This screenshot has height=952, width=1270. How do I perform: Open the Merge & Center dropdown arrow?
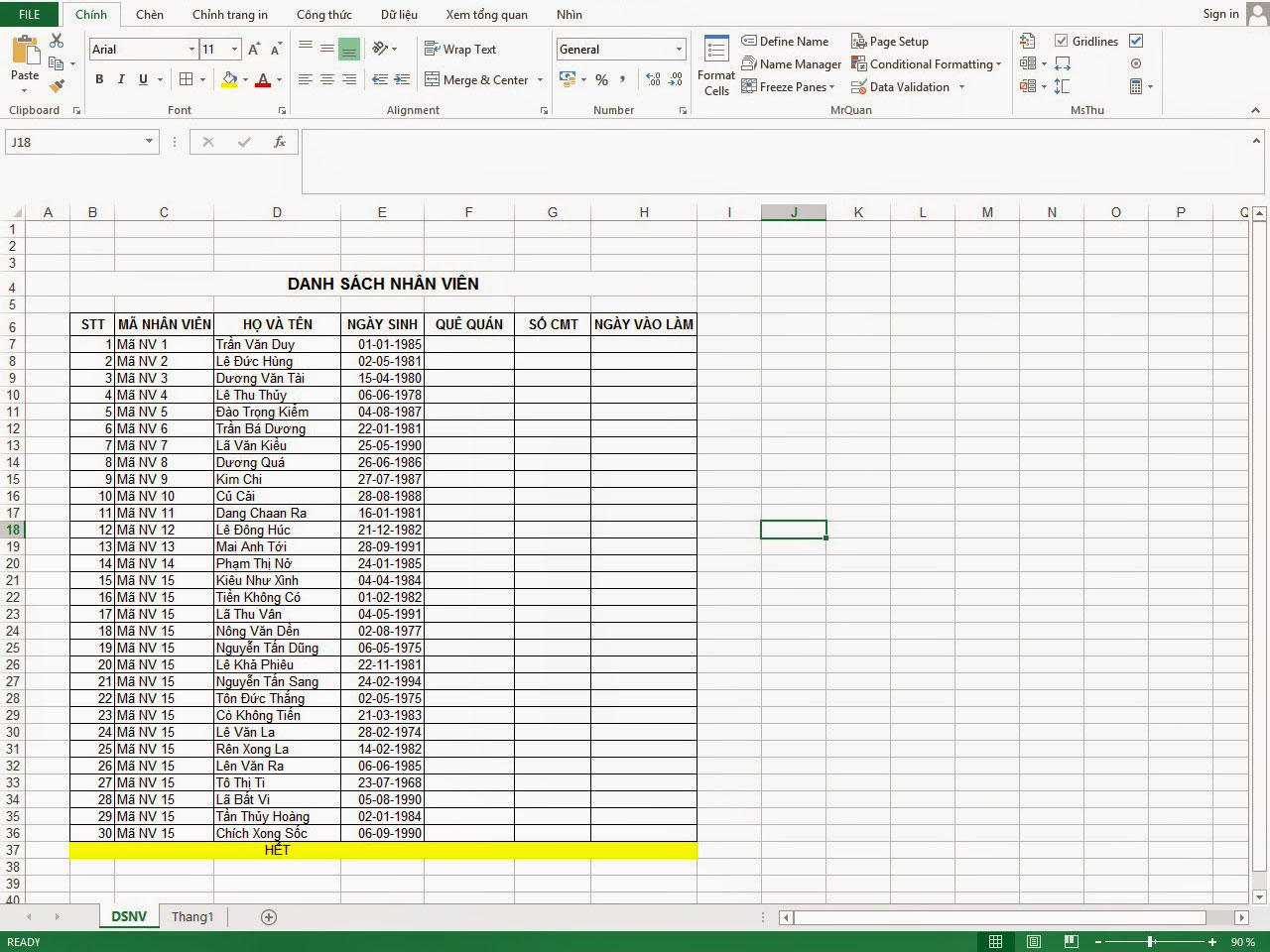tap(540, 80)
